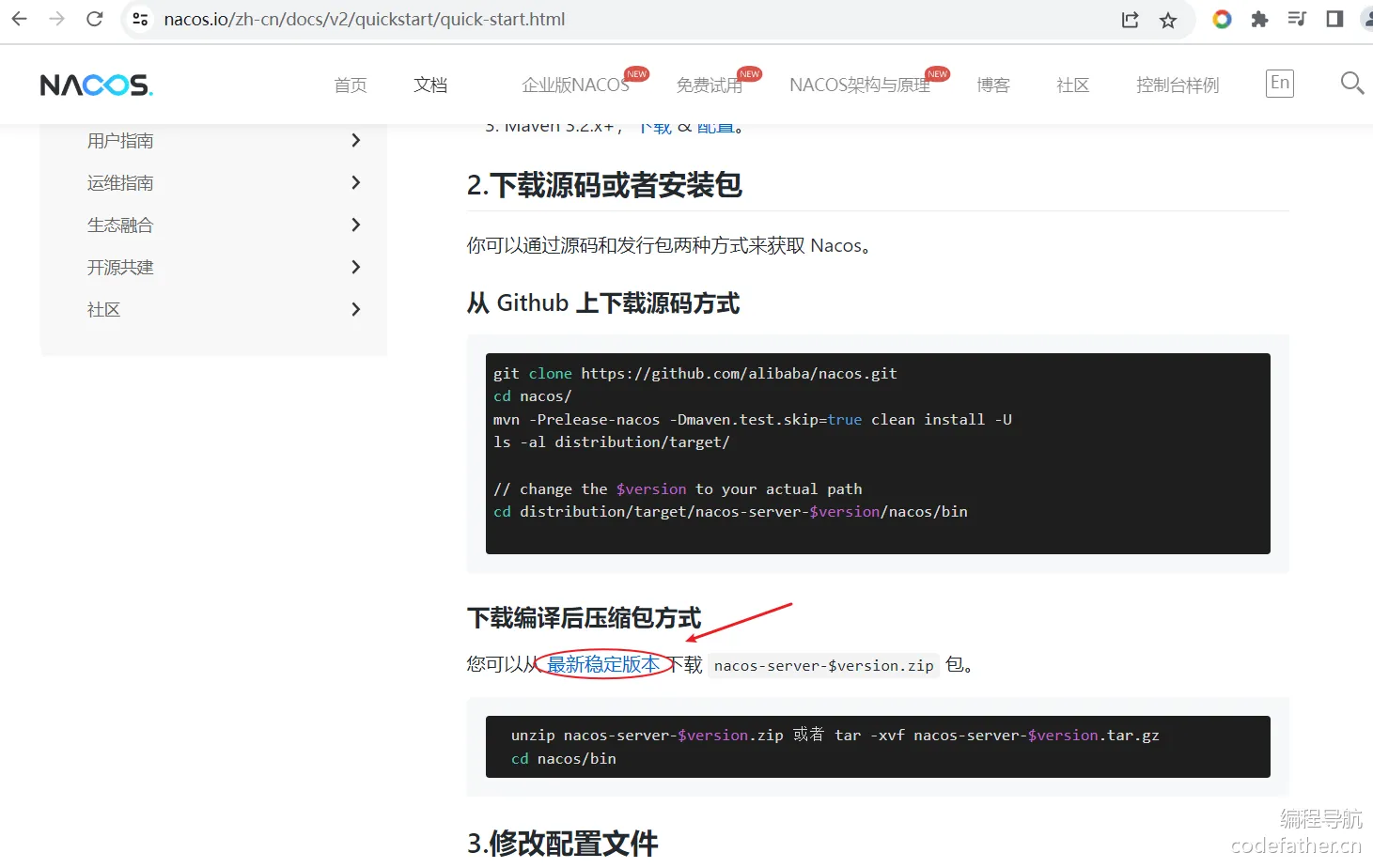Open 企业版NACOS in the navigation
The image size is (1373, 868).
tap(576, 85)
